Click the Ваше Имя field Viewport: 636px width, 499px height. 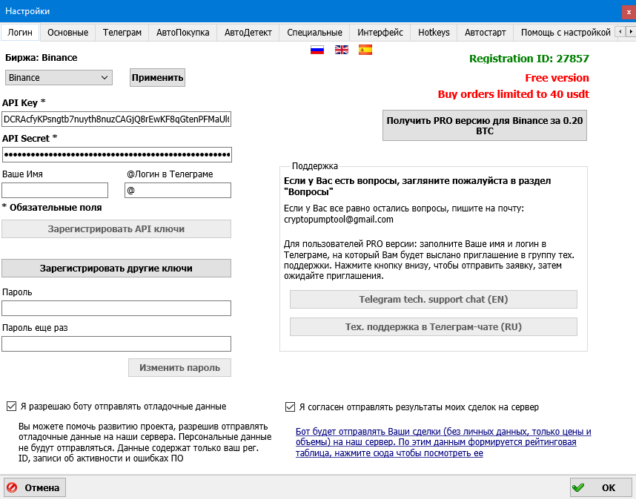(x=55, y=190)
